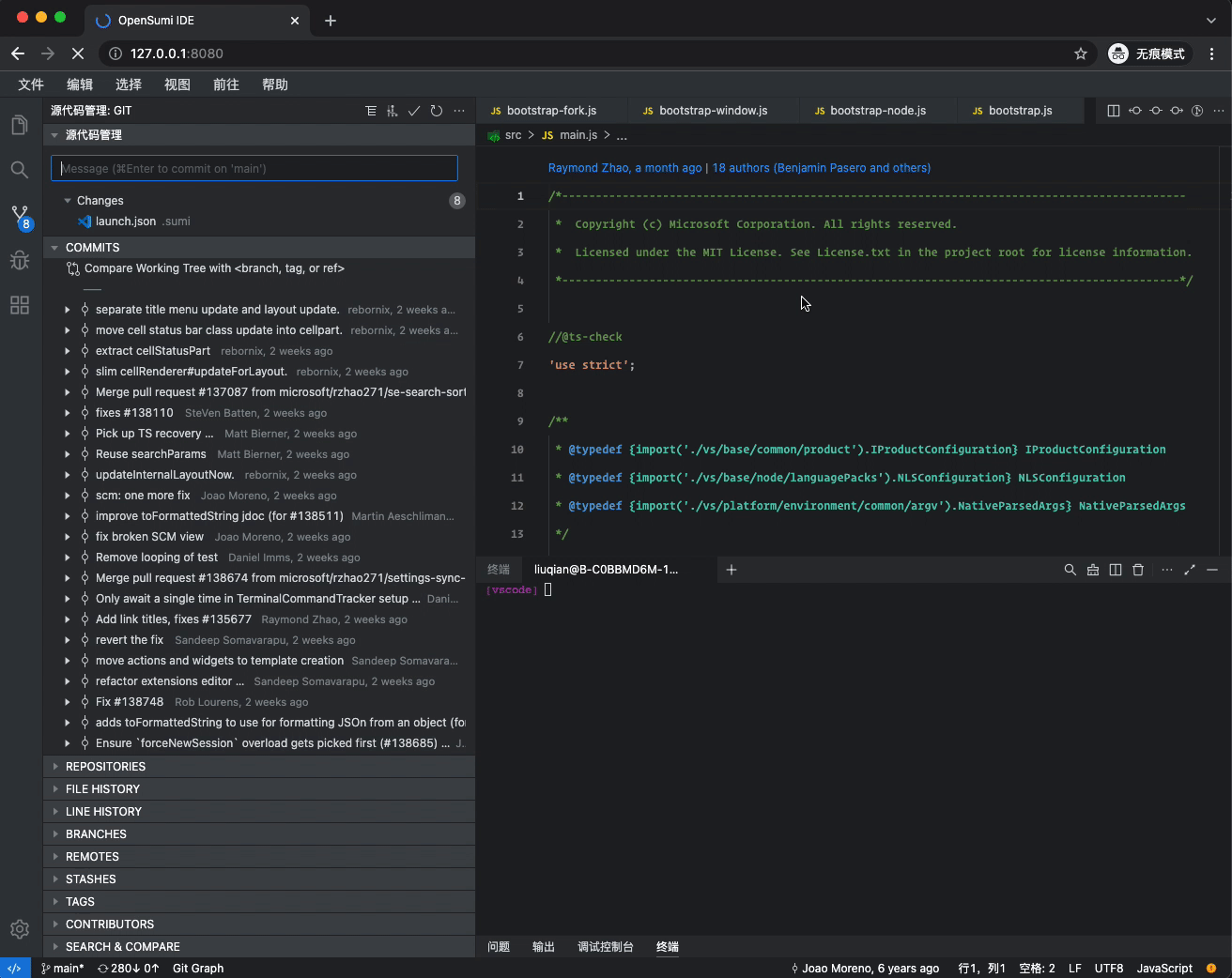Open the 视图 menu

point(177,84)
